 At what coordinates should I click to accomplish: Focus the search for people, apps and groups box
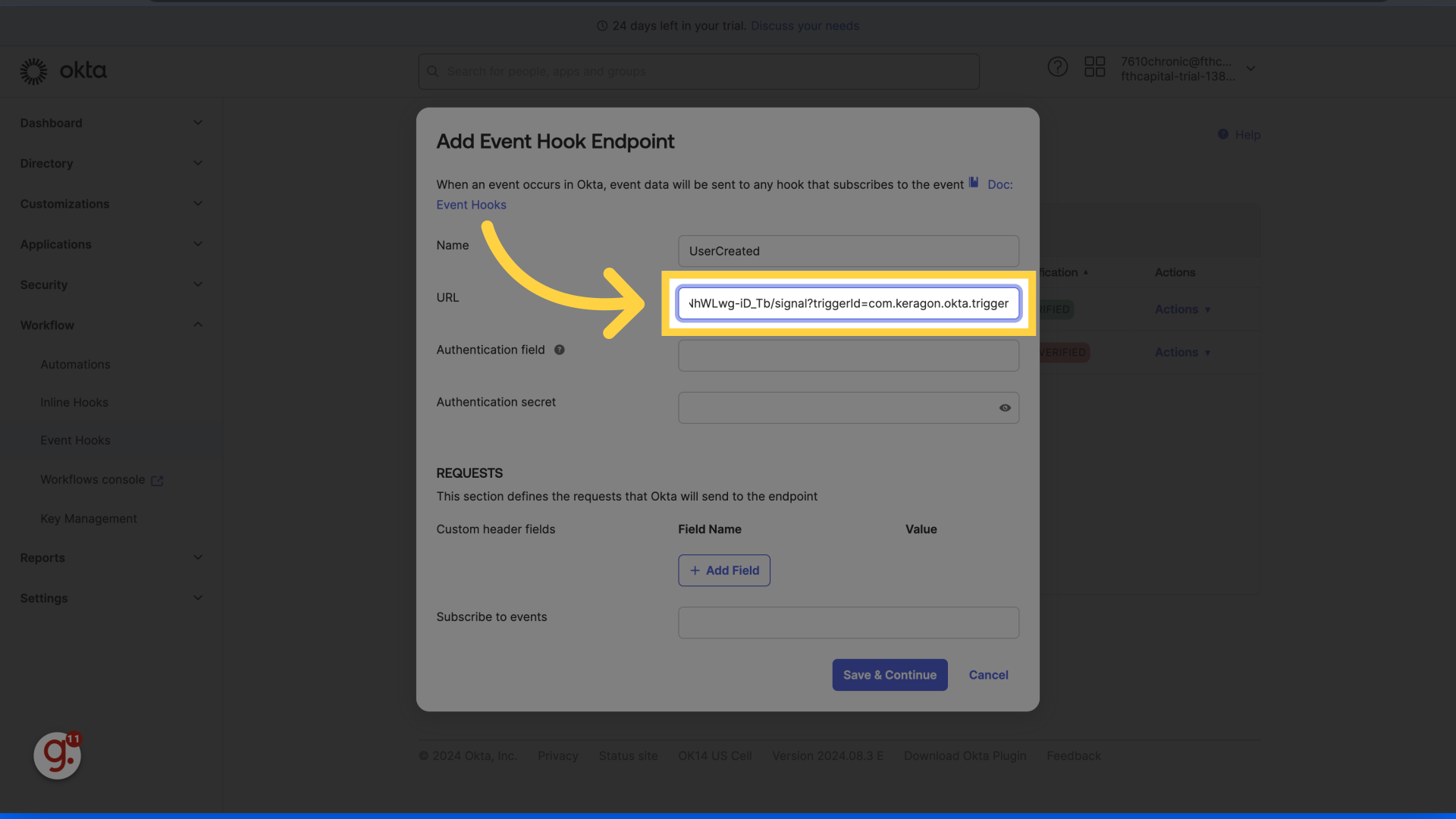click(698, 71)
